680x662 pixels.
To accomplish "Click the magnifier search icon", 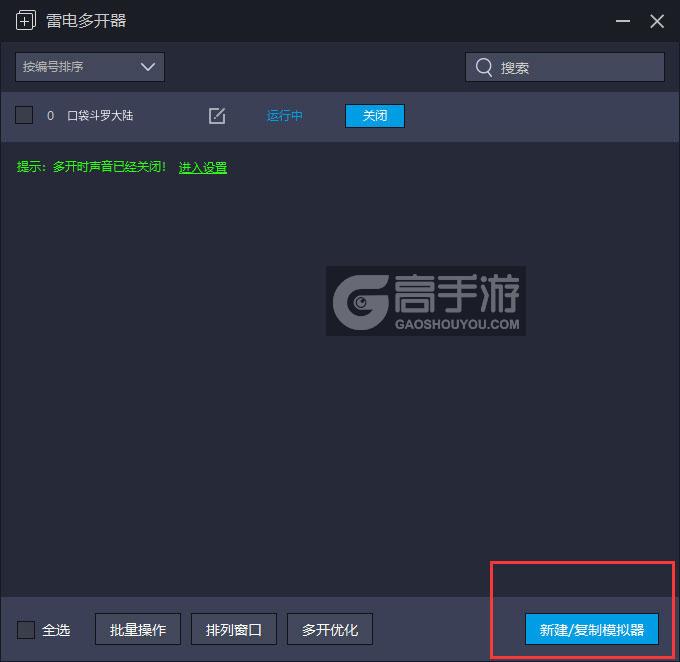I will click(484, 67).
